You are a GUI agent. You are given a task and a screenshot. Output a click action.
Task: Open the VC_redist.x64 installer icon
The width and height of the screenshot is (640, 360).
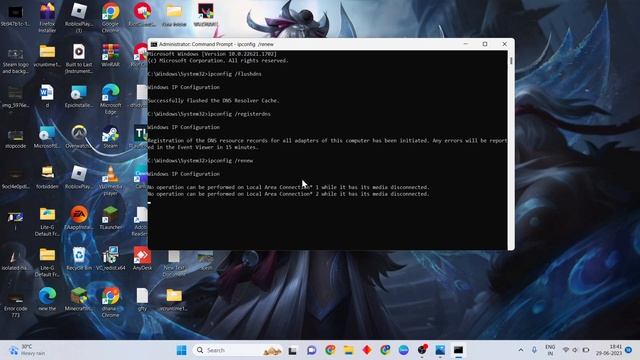click(x=111, y=258)
